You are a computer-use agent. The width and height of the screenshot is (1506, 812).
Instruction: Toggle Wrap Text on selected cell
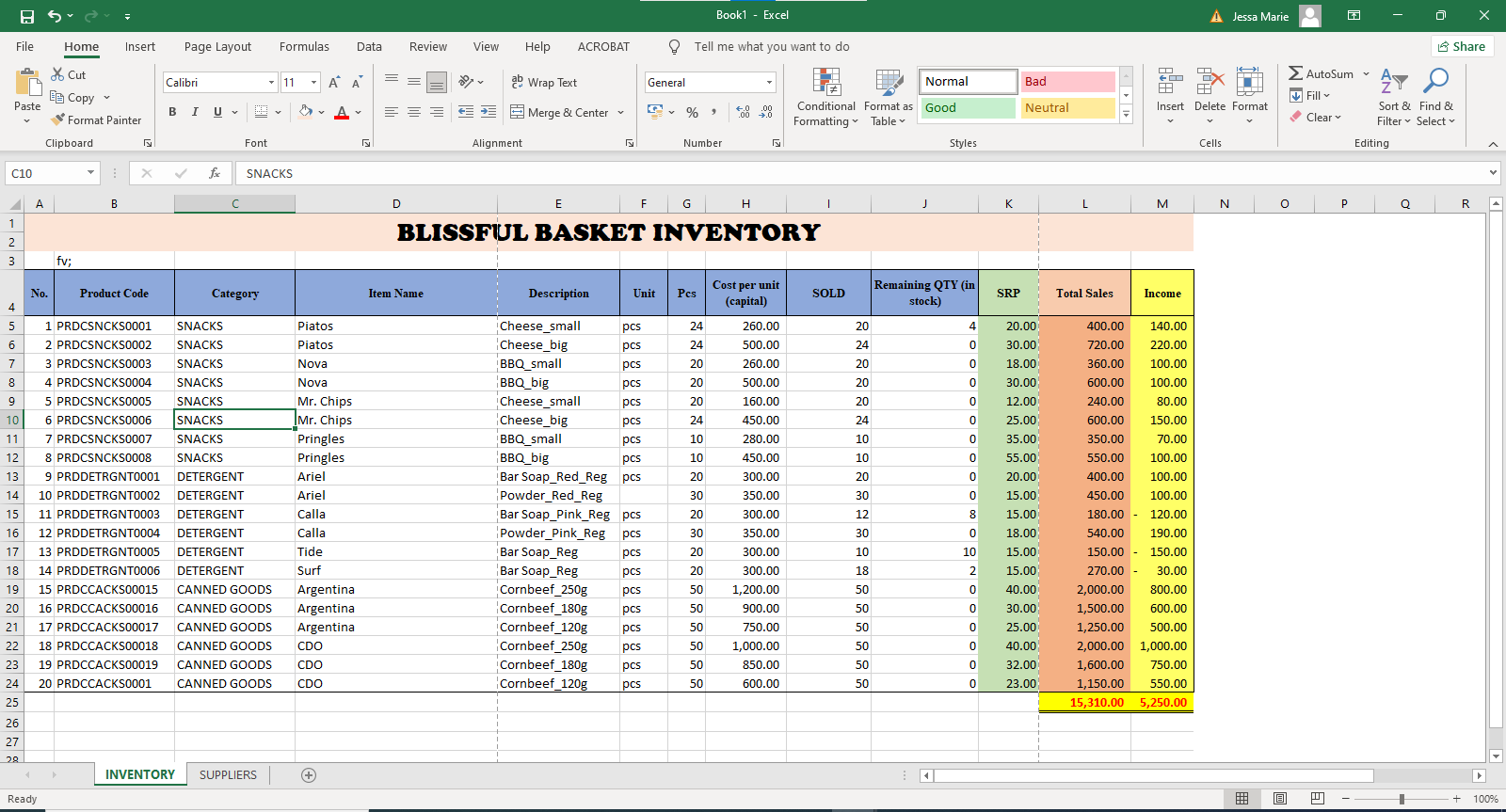click(544, 83)
